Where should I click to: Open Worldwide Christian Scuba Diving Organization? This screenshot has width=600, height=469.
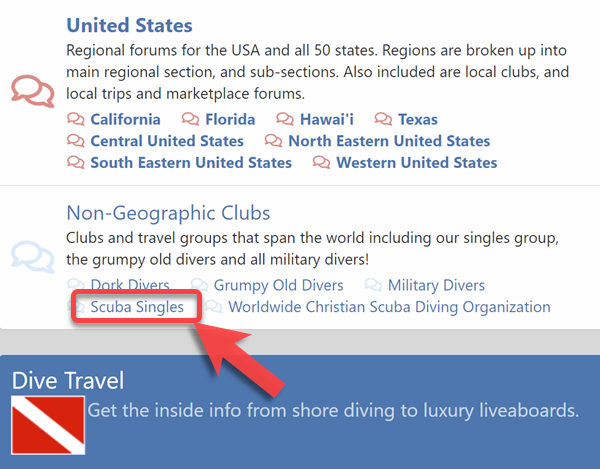(389, 307)
